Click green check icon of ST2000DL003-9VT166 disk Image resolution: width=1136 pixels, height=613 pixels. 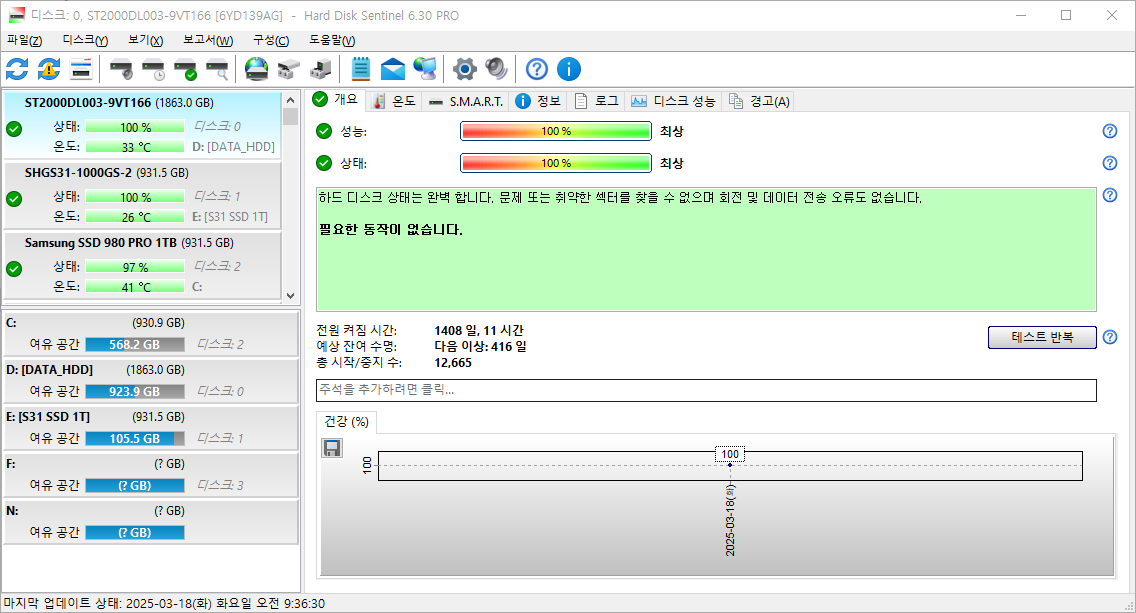pos(14,129)
